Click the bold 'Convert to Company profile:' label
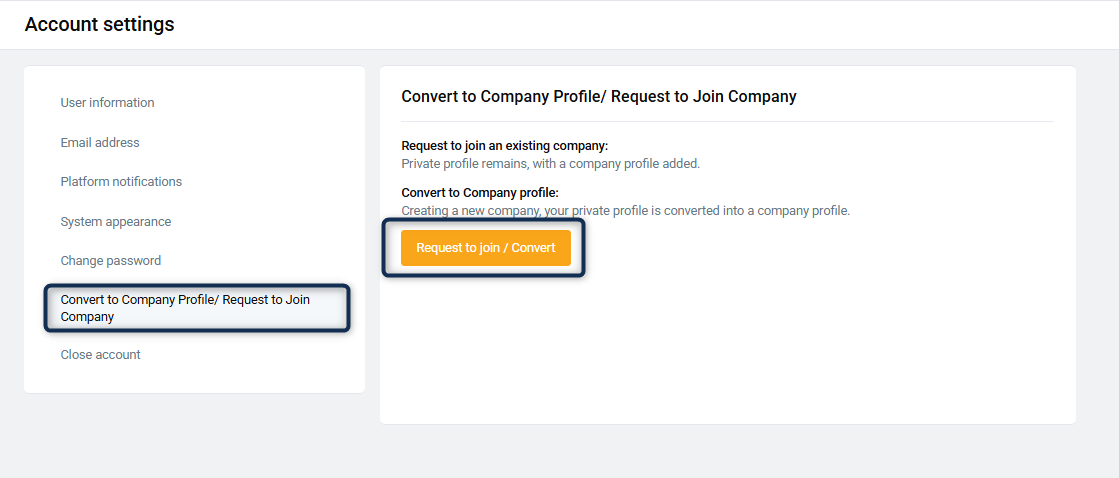 pyautogui.click(x=479, y=193)
